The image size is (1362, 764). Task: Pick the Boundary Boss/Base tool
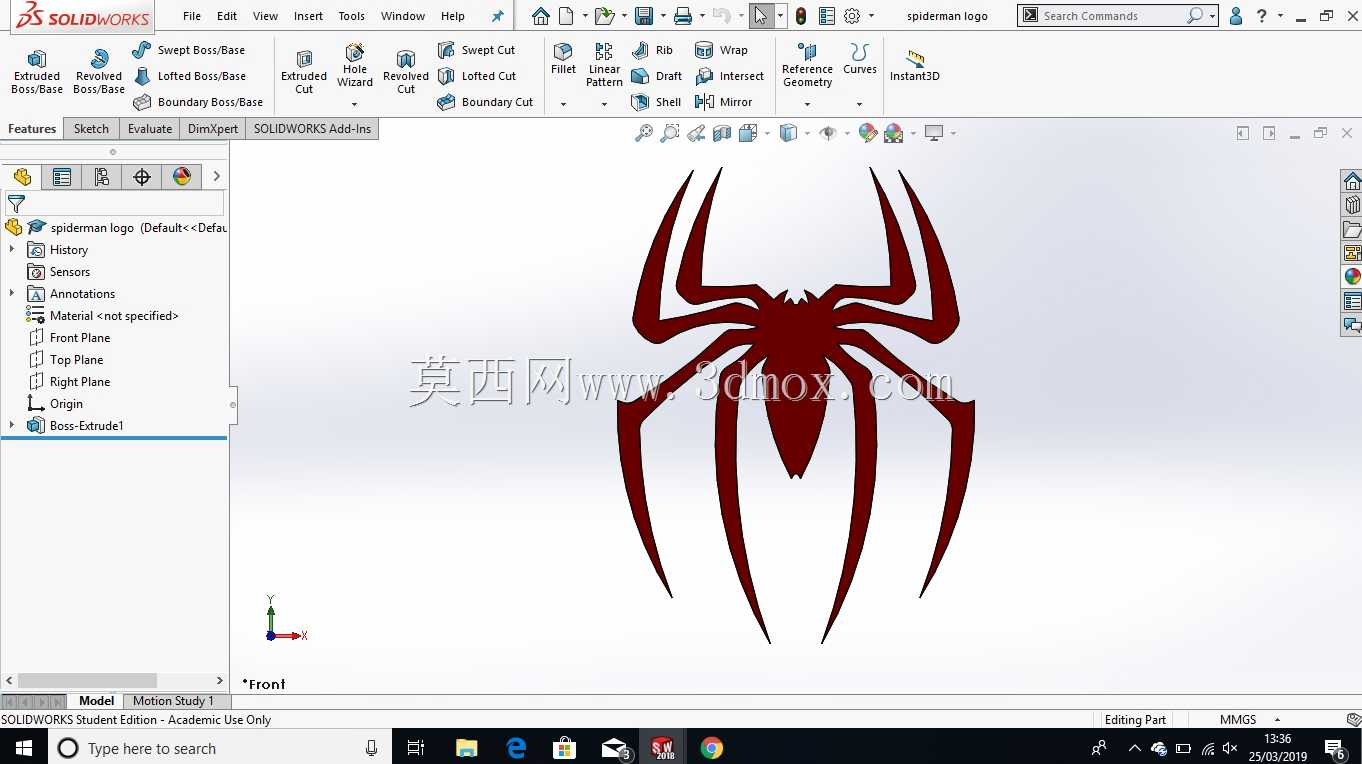198,102
